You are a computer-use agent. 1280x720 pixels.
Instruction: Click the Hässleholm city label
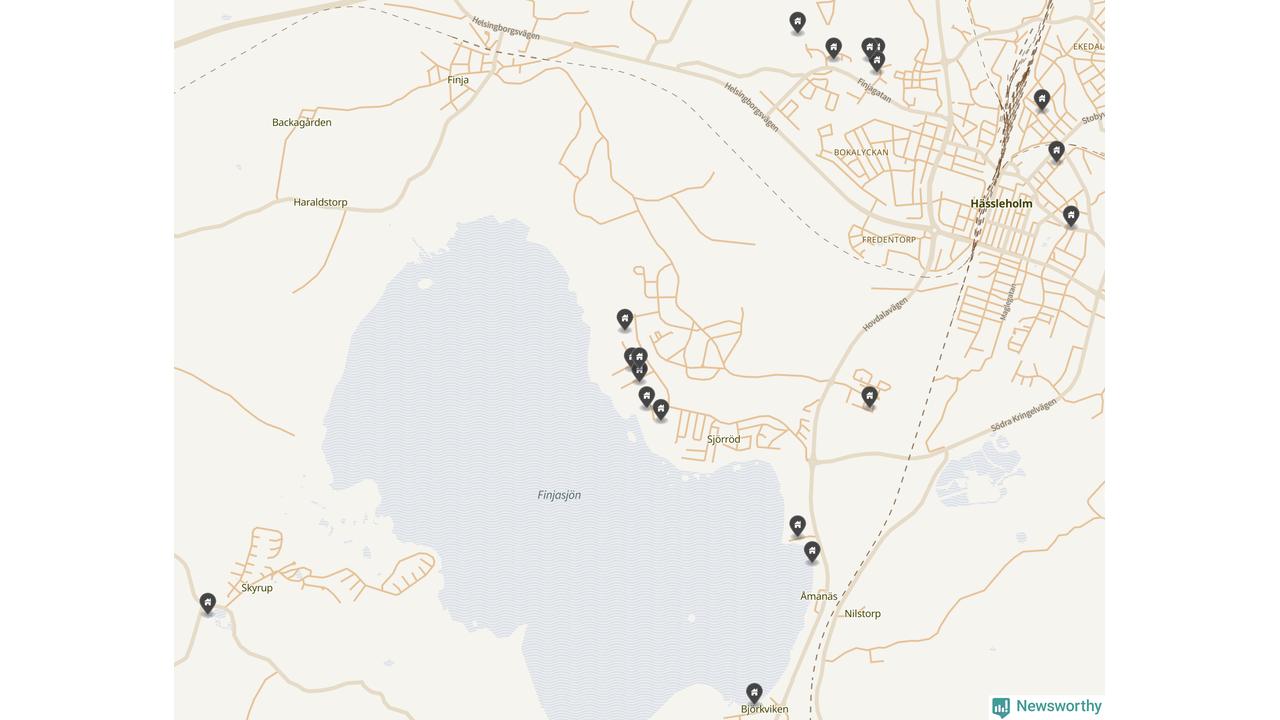click(x=1001, y=203)
